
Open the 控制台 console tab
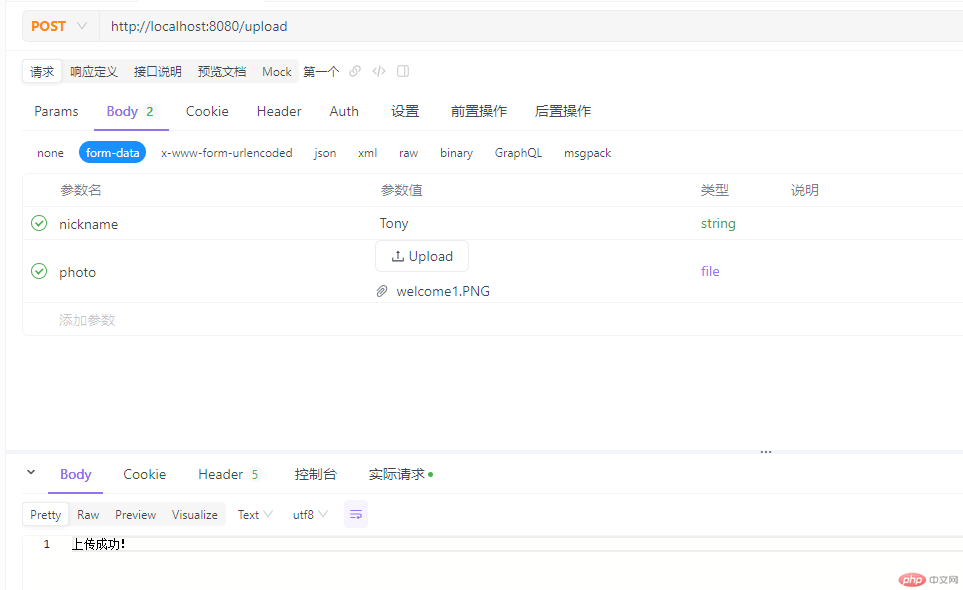point(316,474)
